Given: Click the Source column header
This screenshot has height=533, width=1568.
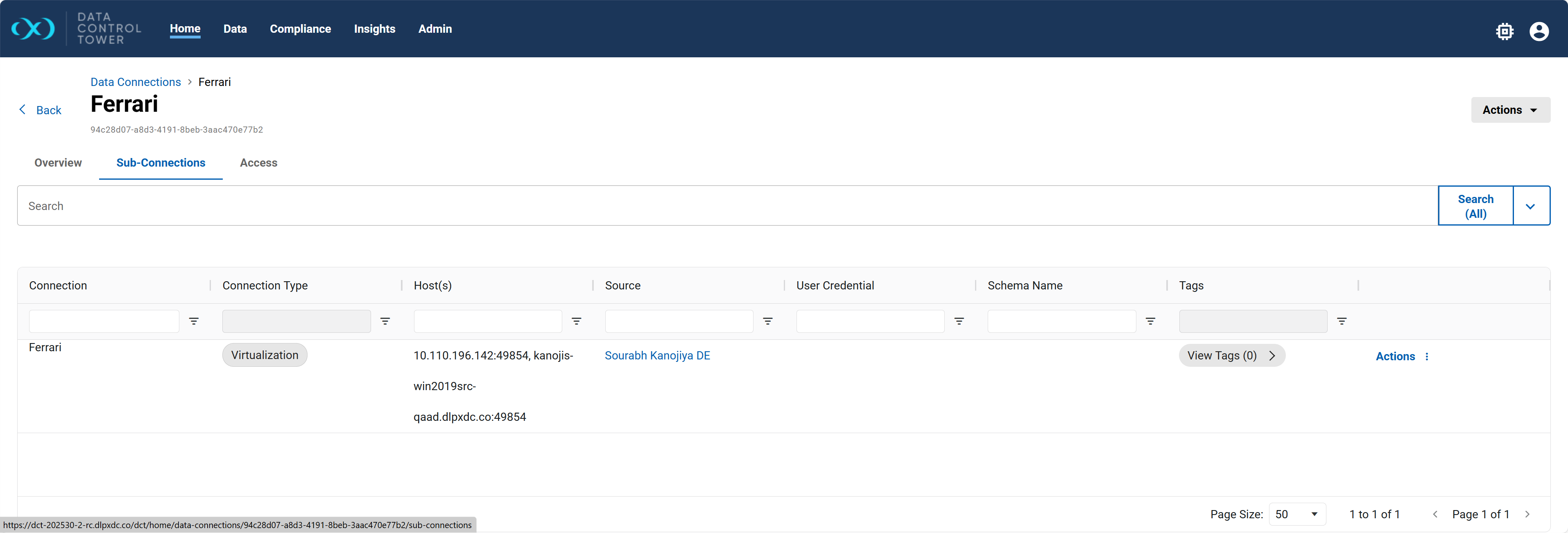Looking at the screenshot, I should pyautogui.click(x=622, y=285).
